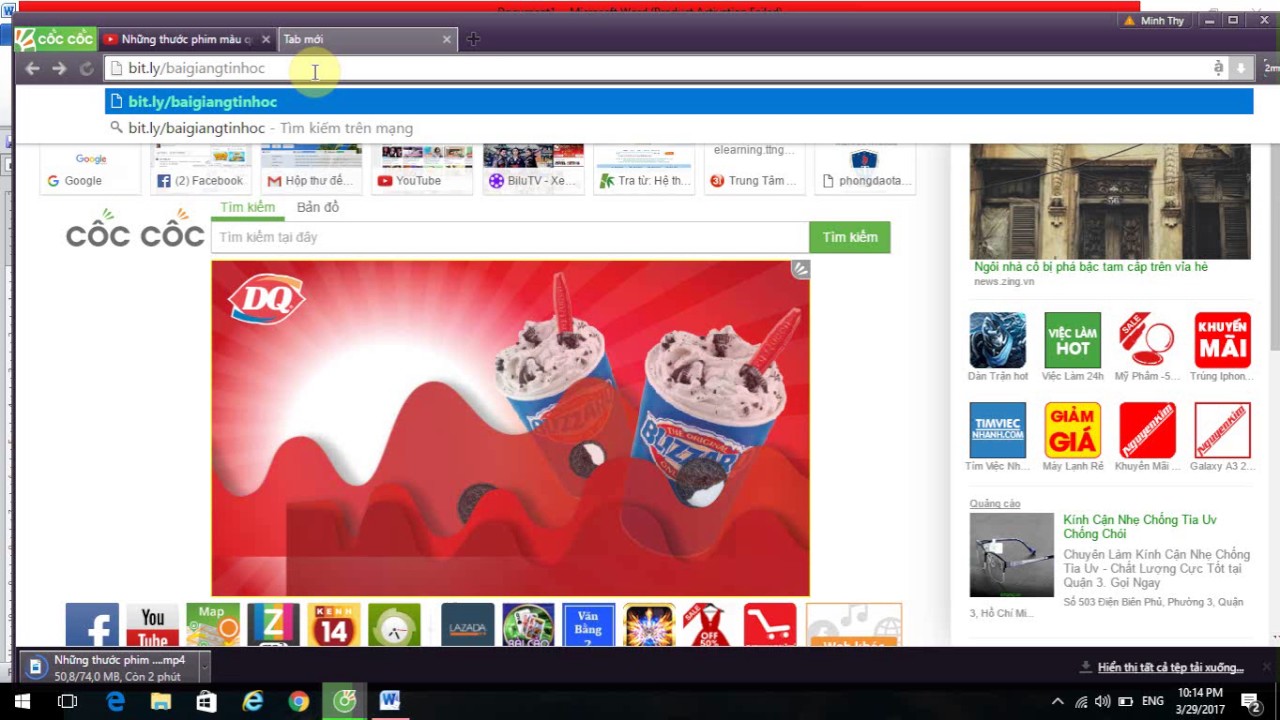The image size is (1280, 720).
Task: Open the 'Kính Cận Nhẹ Chống Tia Uv' ad link
Action: coord(1140,527)
